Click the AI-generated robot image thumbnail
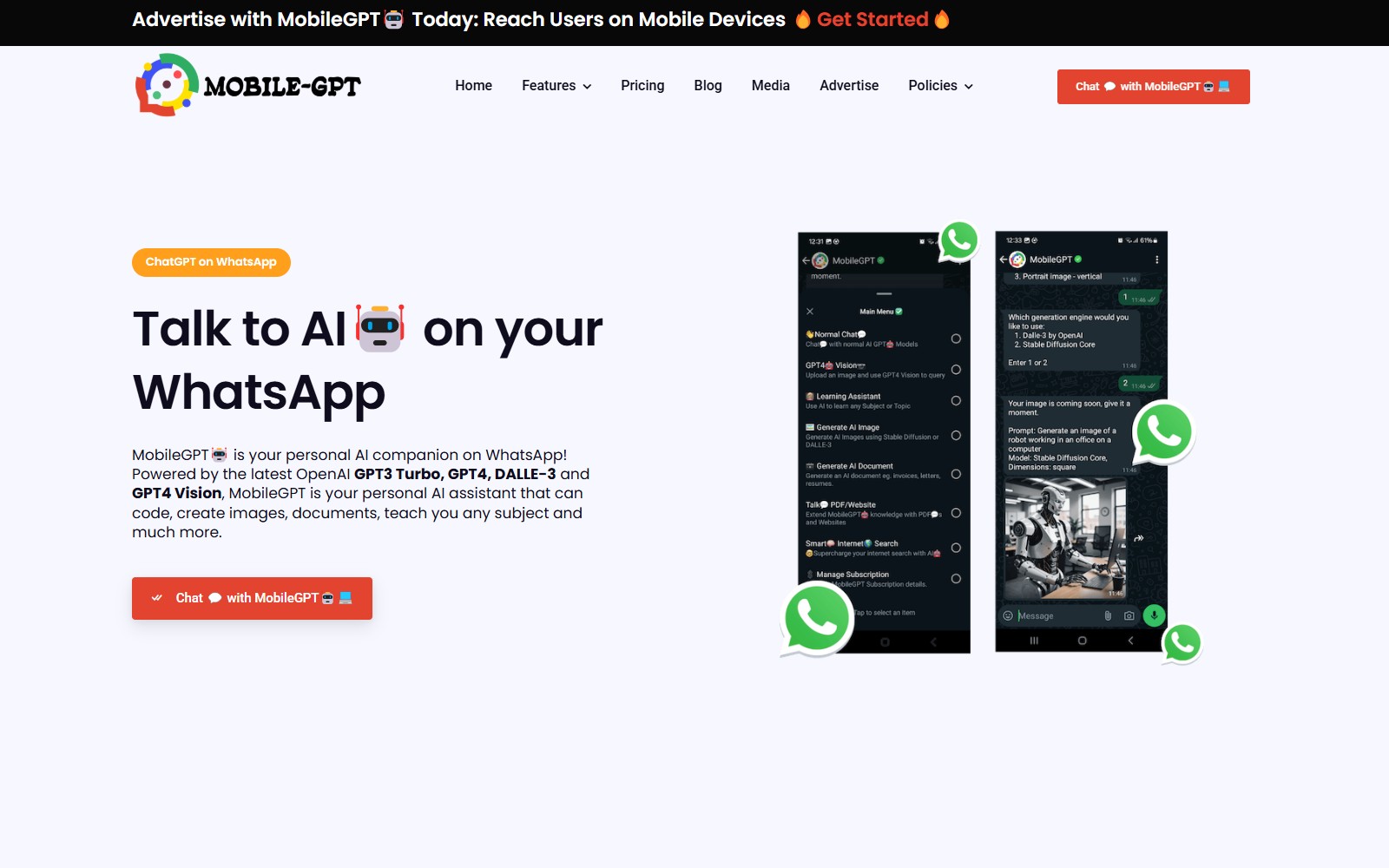 pyautogui.click(x=1065, y=539)
